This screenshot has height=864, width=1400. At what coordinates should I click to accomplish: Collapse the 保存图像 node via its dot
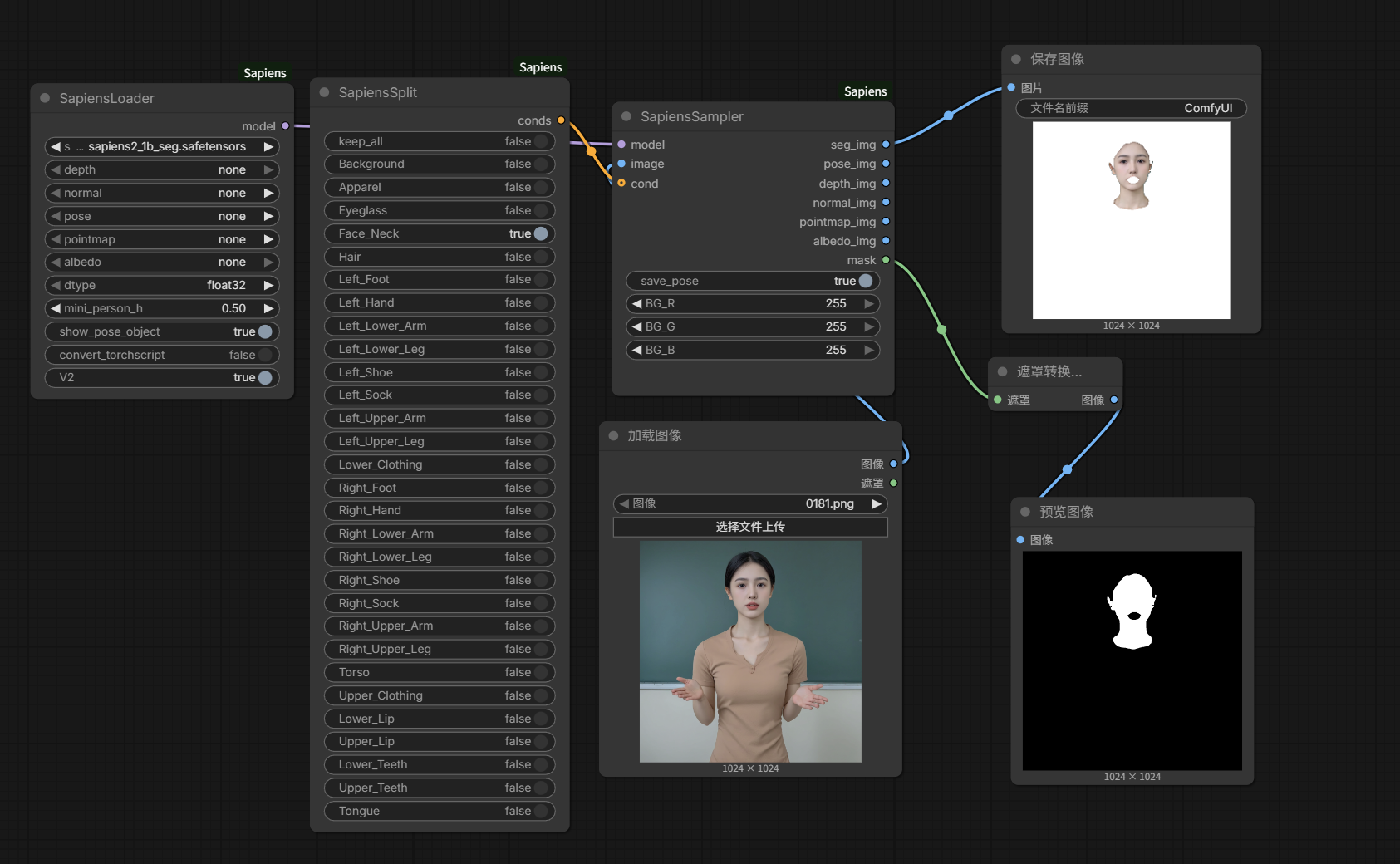pos(1016,59)
